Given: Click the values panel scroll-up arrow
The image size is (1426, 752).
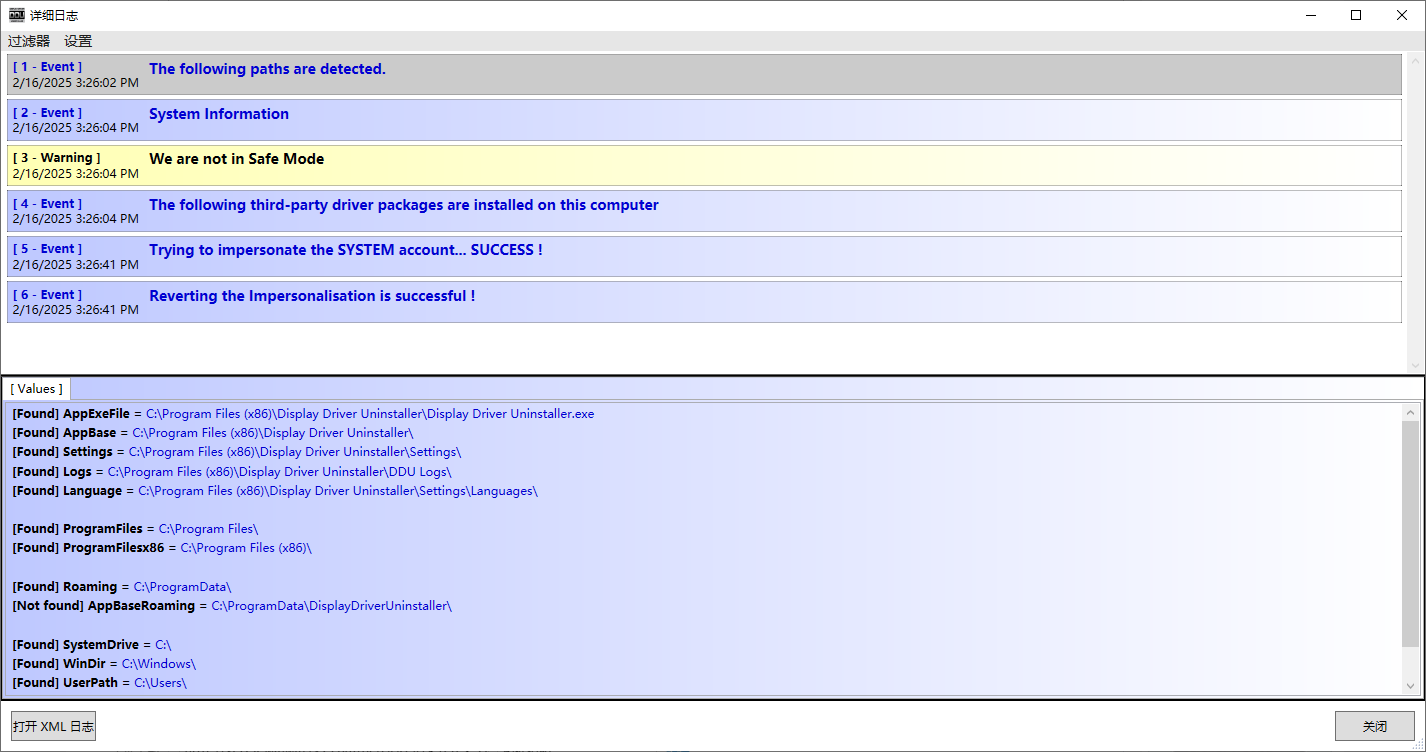Looking at the screenshot, I should pos(1411,412).
